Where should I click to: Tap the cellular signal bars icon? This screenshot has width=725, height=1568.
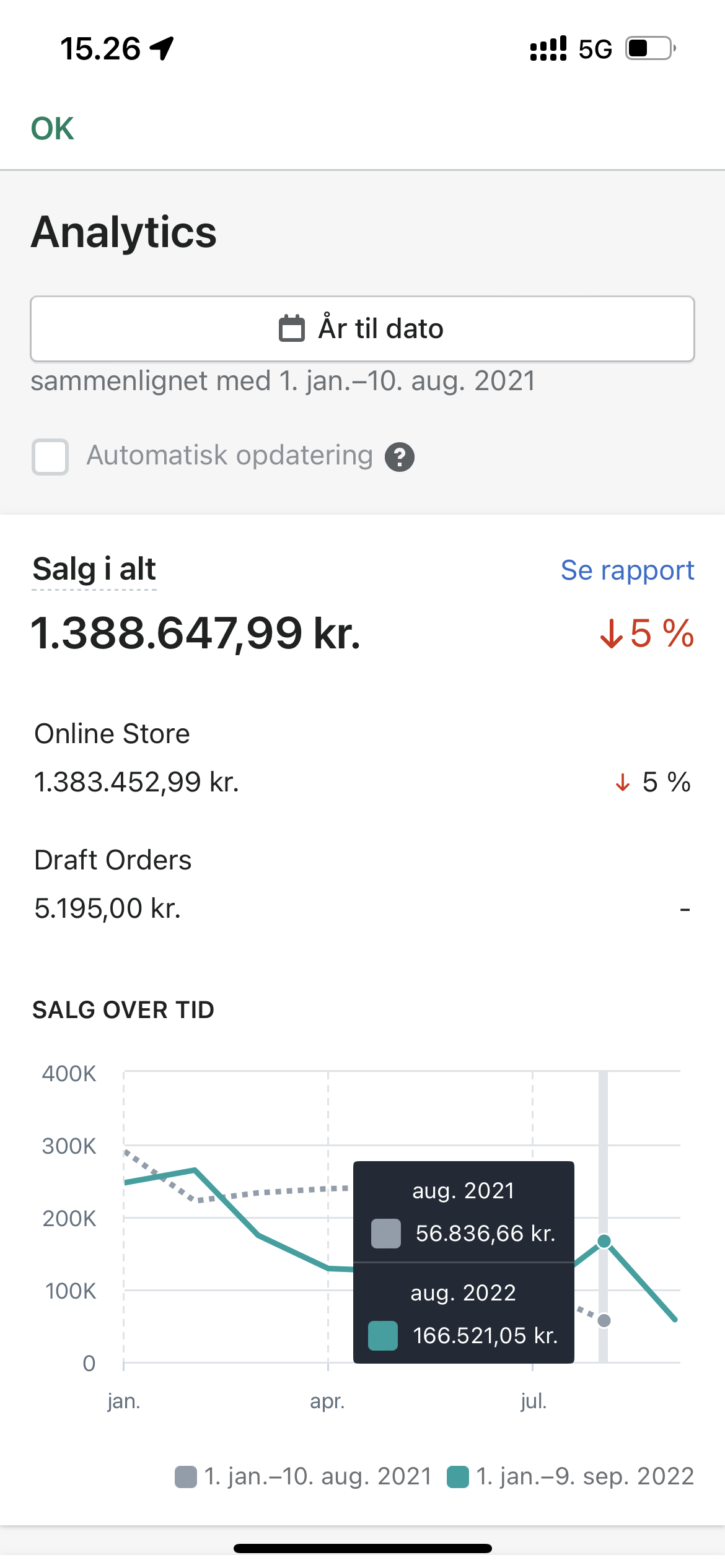548,49
